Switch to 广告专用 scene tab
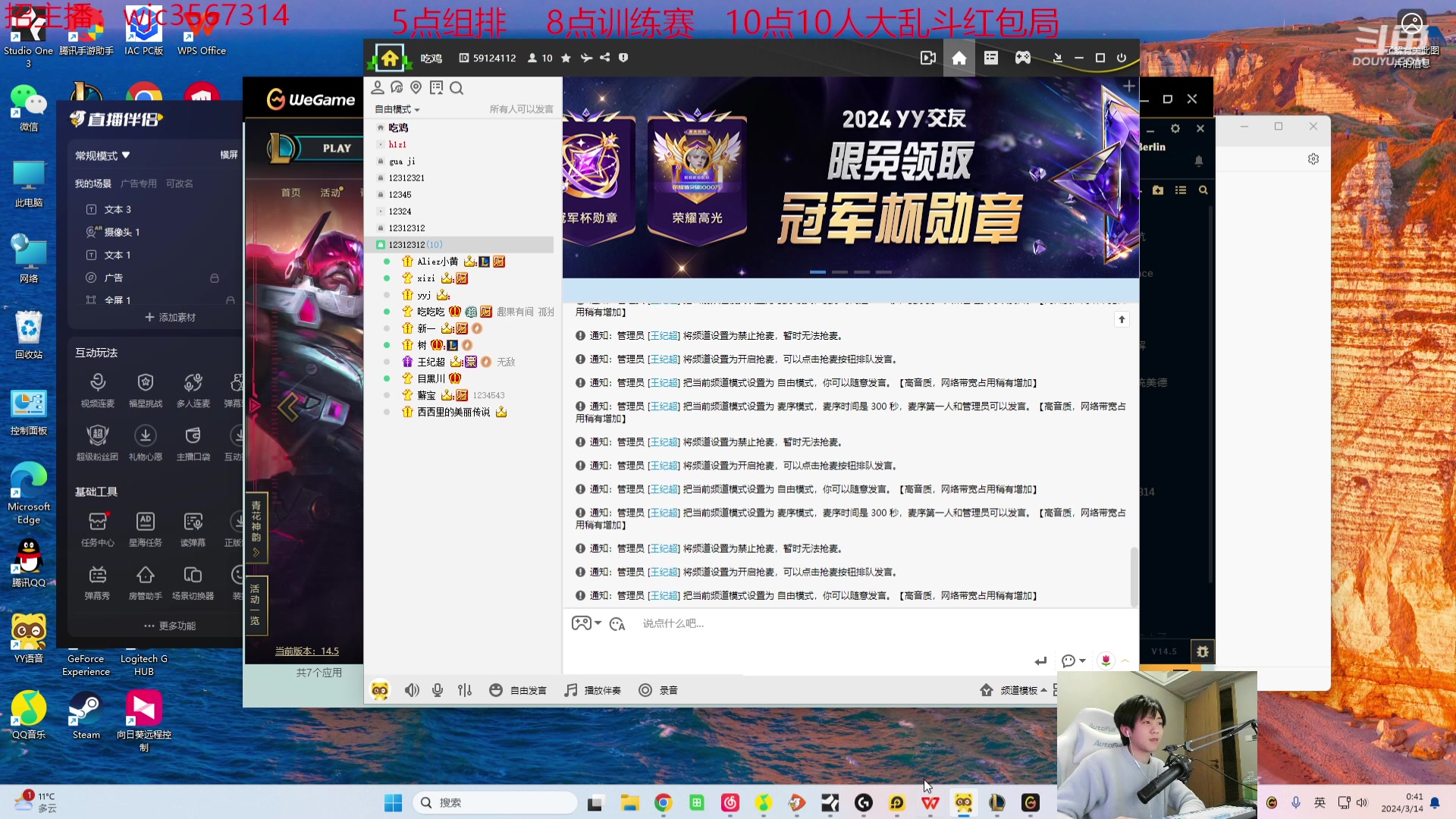Image resolution: width=1456 pixels, height=819 pixels. 139,184
